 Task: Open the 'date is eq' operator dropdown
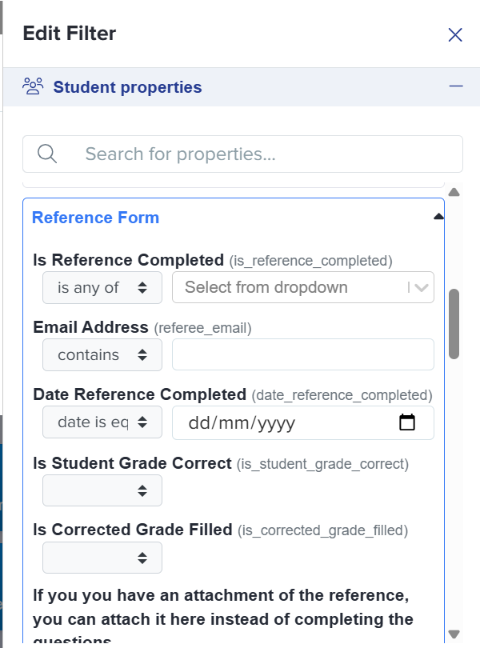pos(102,422)
